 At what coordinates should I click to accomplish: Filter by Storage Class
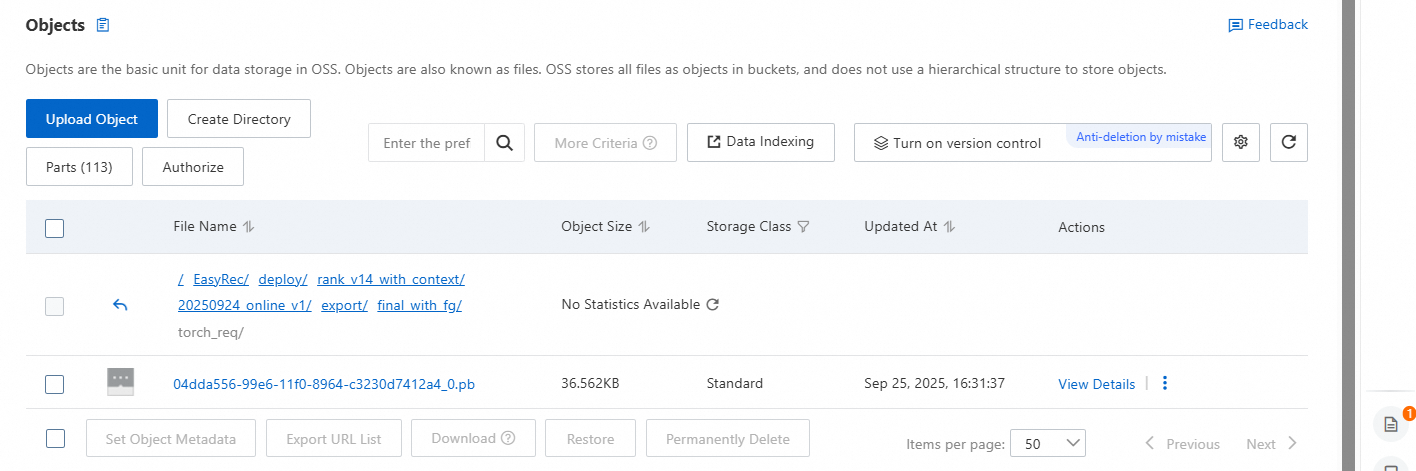pyautogui.click(x=803, y=227)
